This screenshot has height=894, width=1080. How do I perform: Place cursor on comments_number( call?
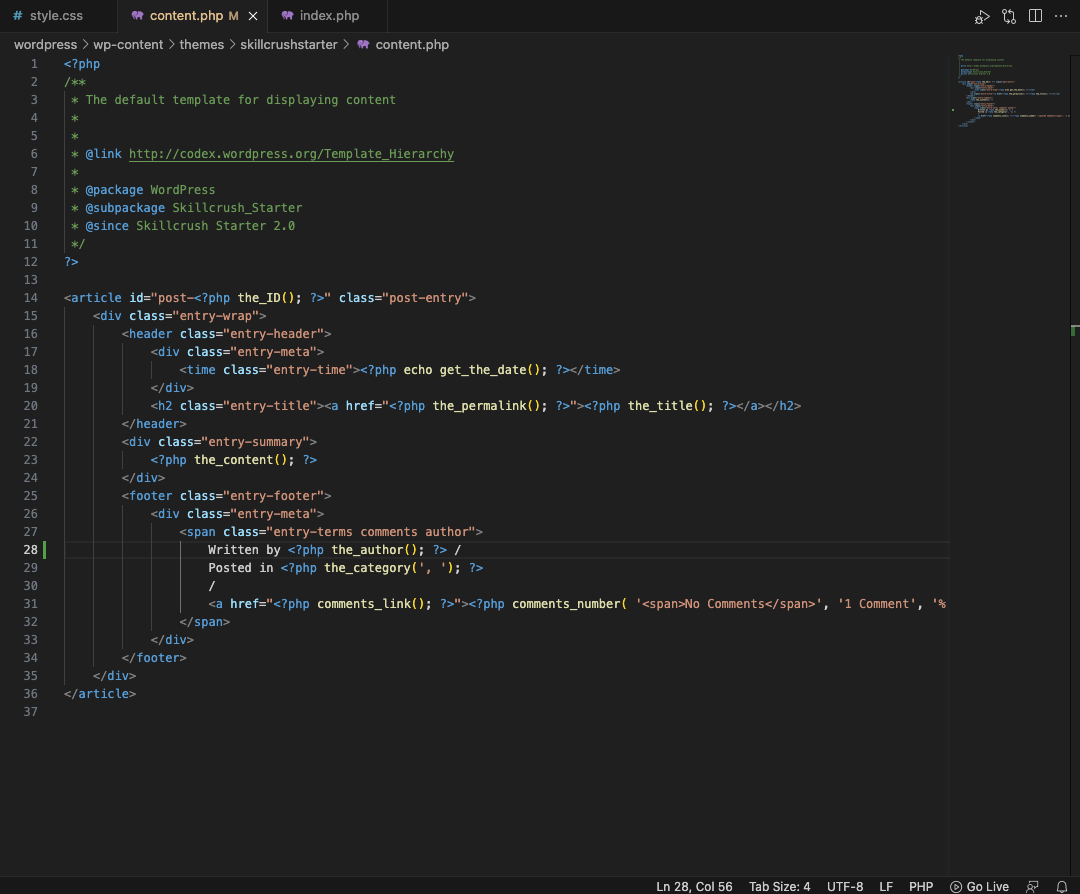pos(569,603)
